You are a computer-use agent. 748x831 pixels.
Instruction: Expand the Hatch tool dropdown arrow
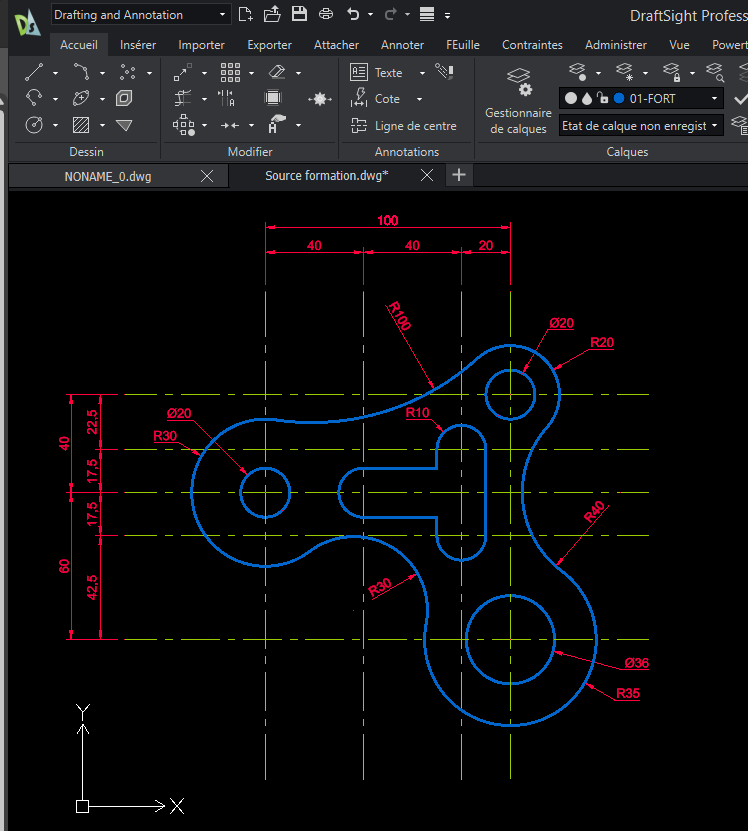102,126
